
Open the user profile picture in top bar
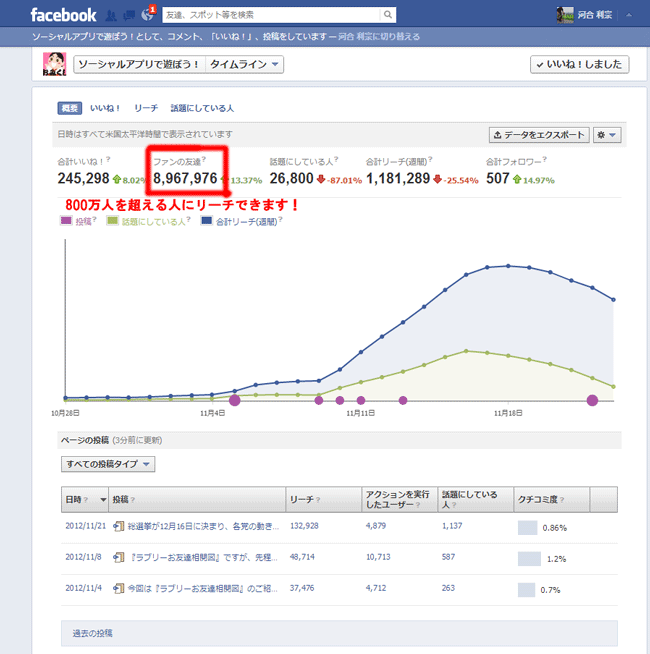click(x=565, y=15)
